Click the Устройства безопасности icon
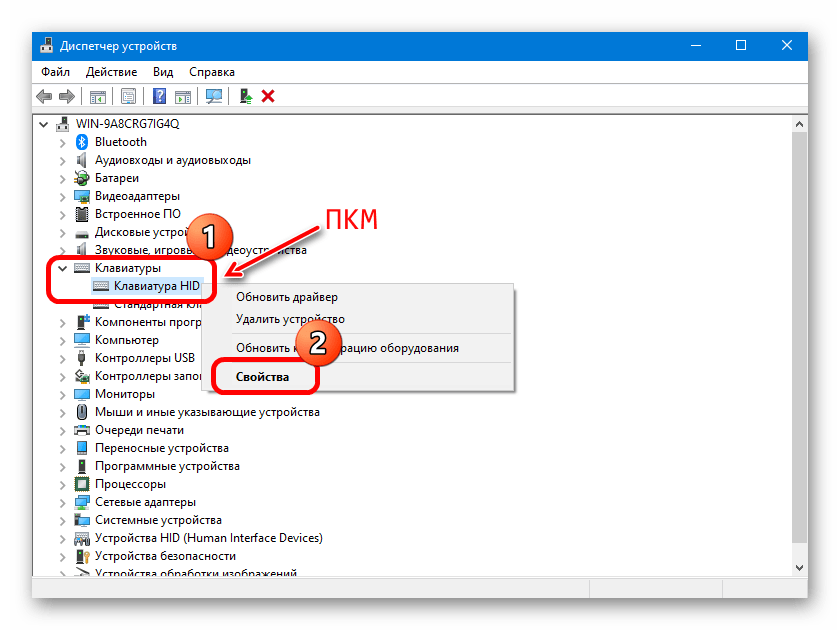 tap(81, 556)
